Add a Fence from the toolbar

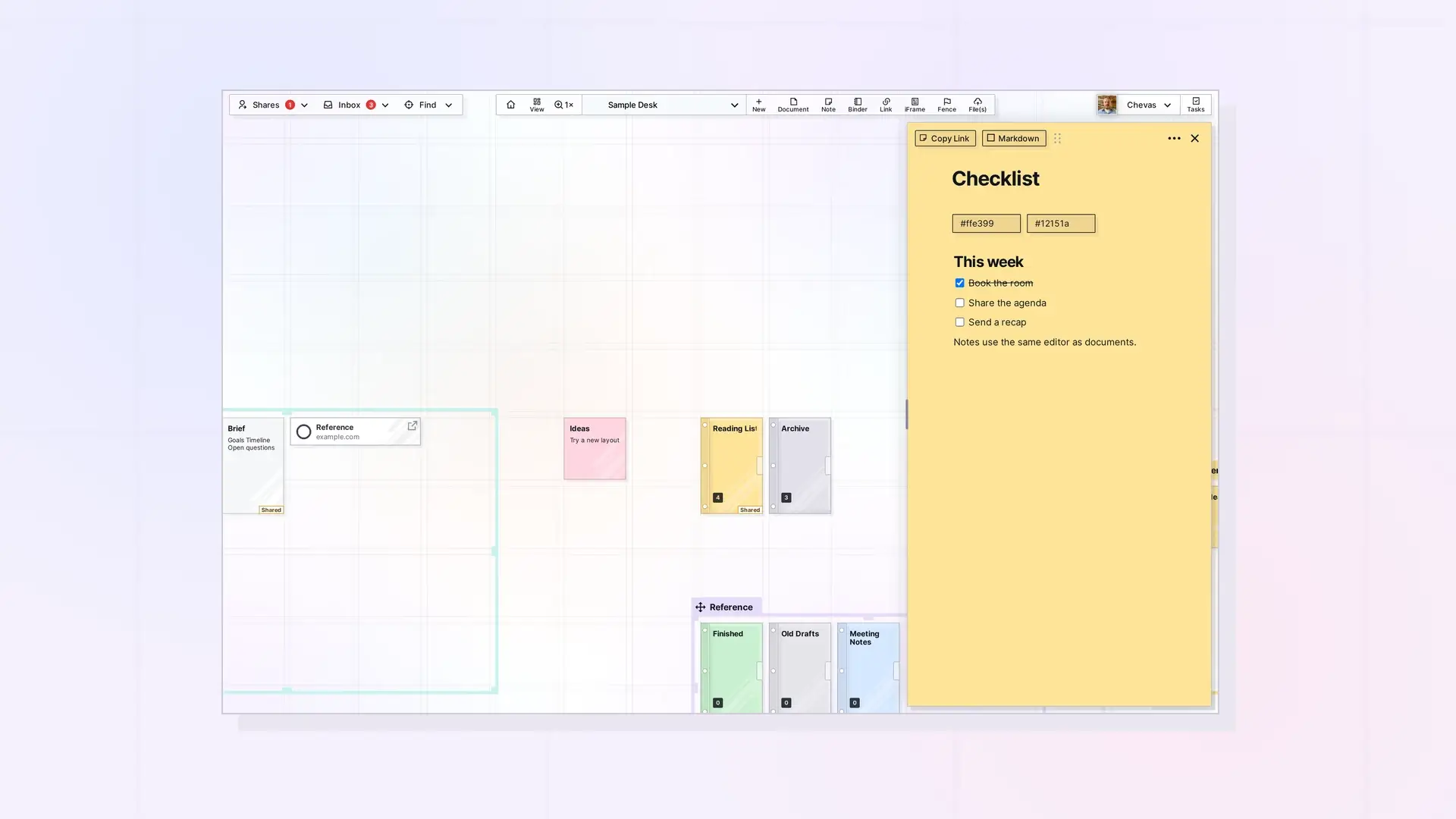pos(946,105)
